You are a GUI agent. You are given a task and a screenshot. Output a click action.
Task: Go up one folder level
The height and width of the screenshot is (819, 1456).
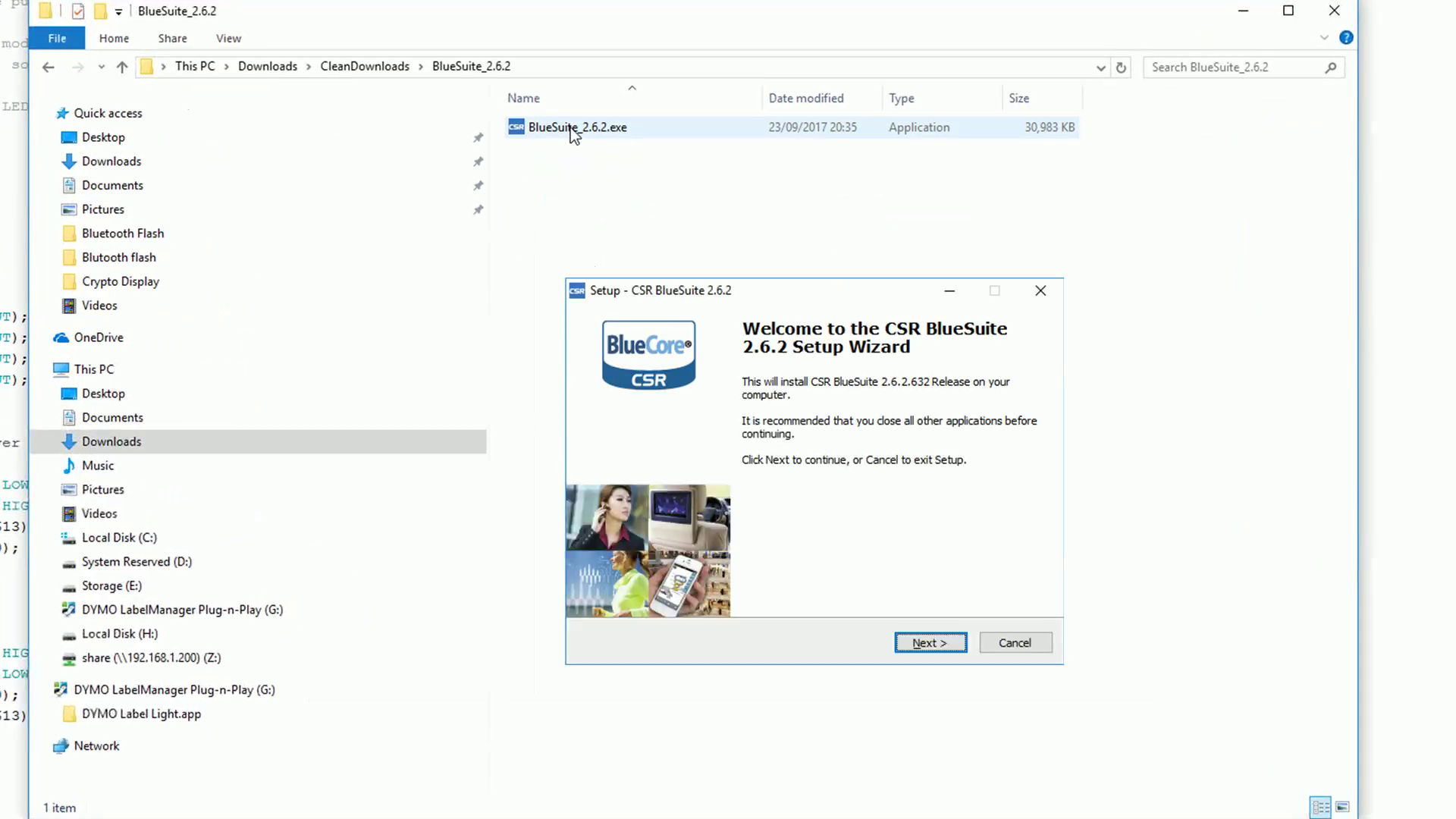click(x=122, y=67)
